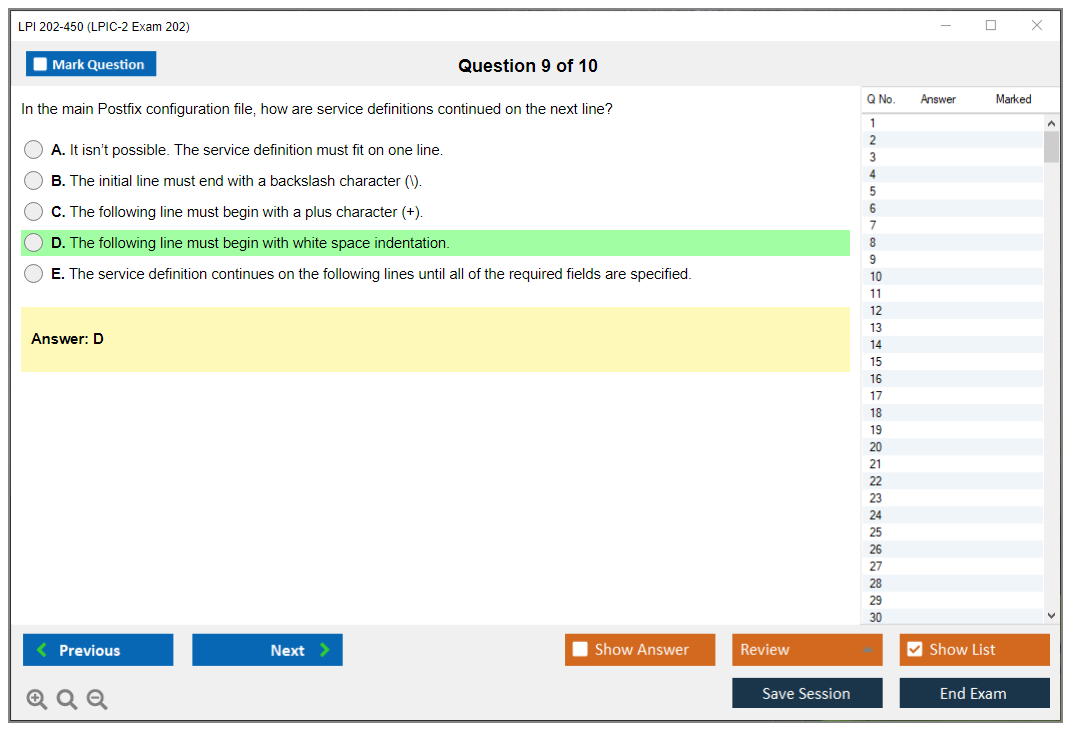The image size is (1075, 735).
Task: Go to the Previous question
Action: pos(98,650)
